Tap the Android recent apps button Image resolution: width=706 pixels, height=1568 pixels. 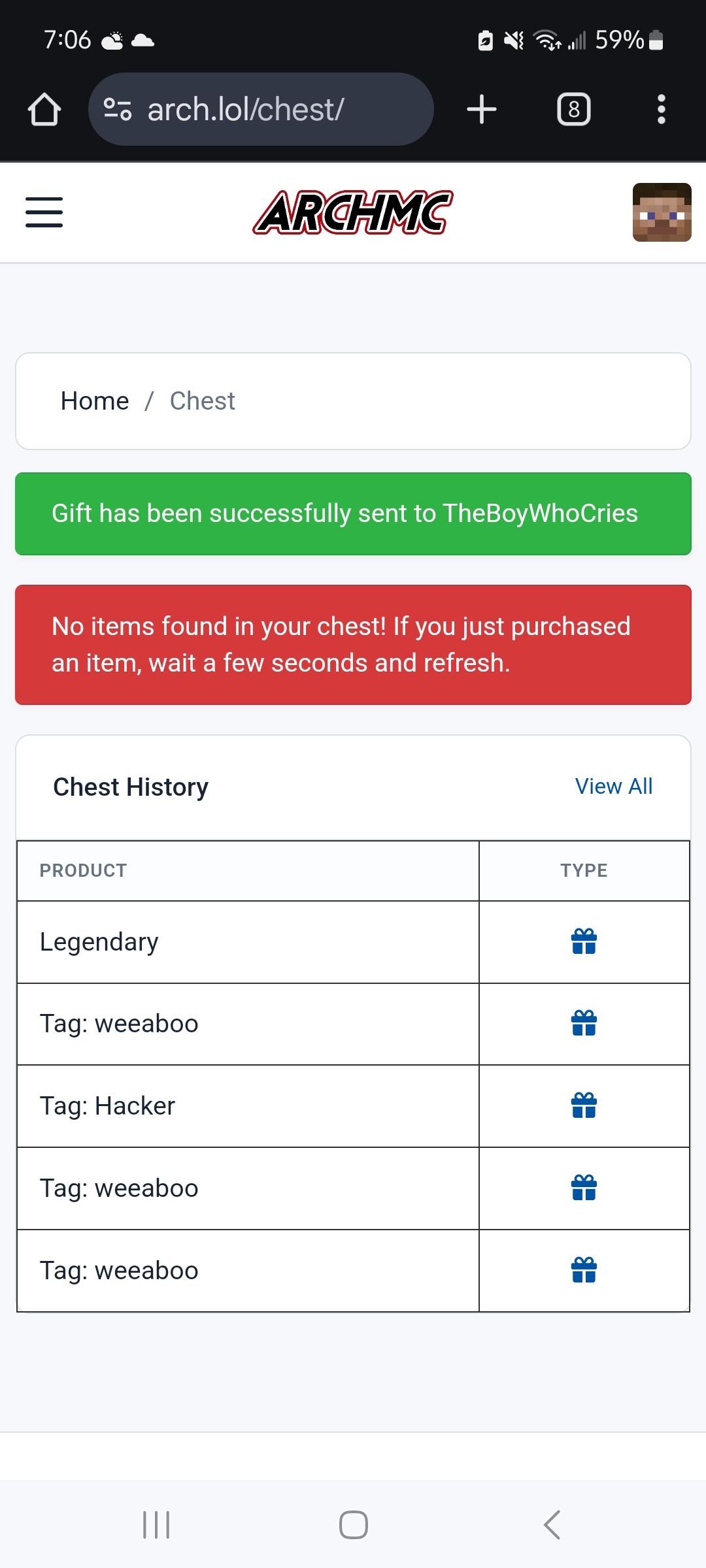(156, 1525)
